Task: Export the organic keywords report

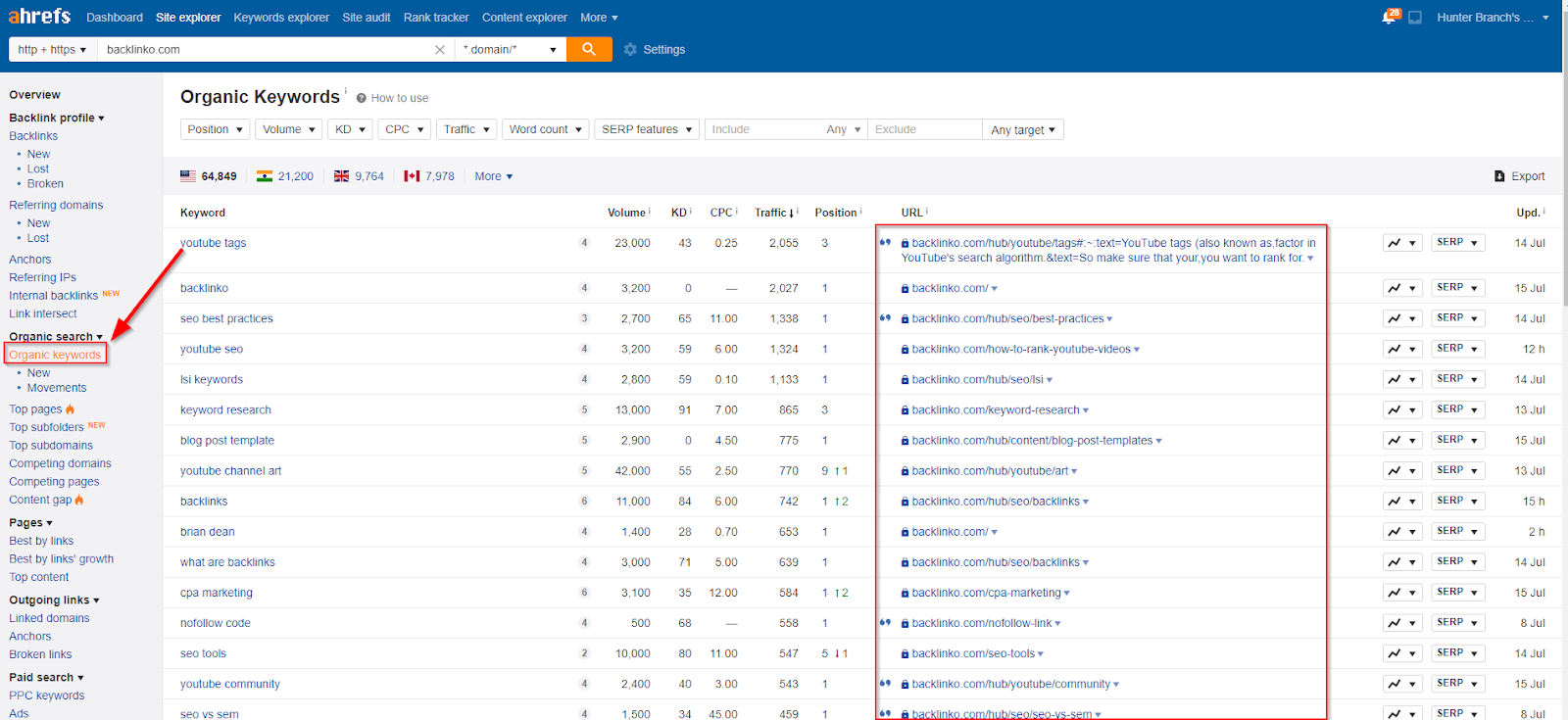Action: (x=1519, y=176)
